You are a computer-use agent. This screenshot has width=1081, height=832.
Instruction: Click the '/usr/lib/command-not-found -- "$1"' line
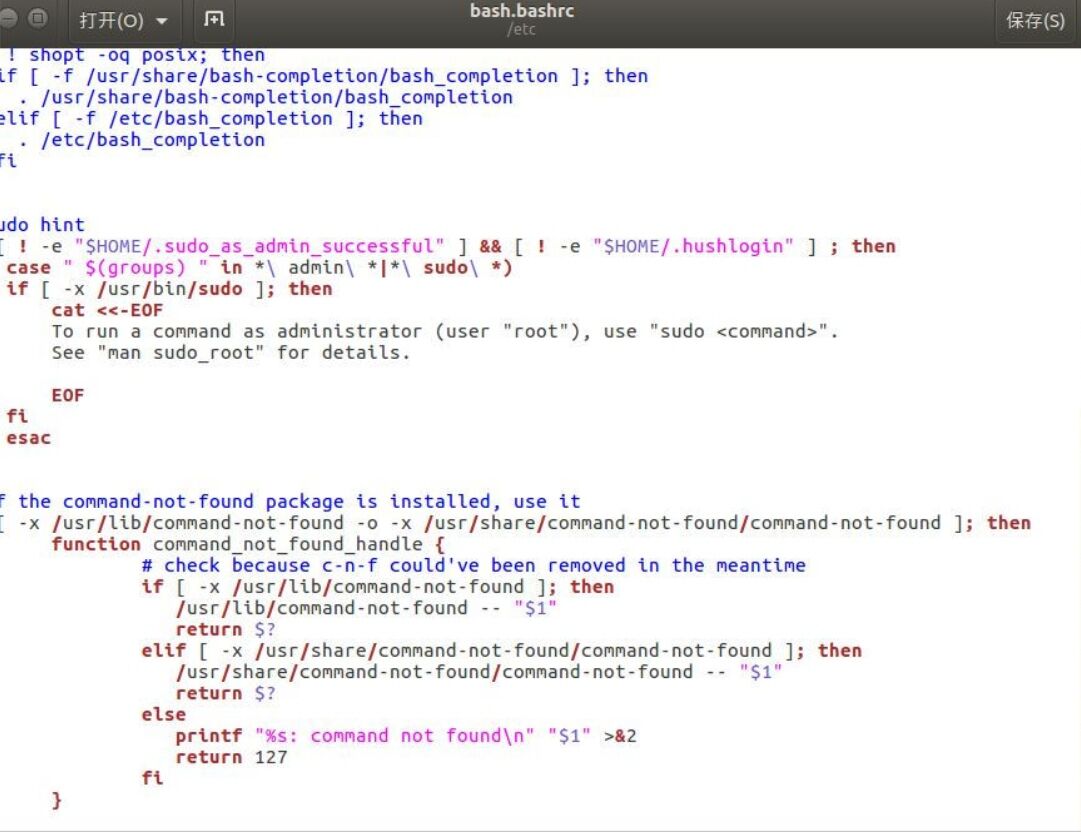tap(366, 608)
